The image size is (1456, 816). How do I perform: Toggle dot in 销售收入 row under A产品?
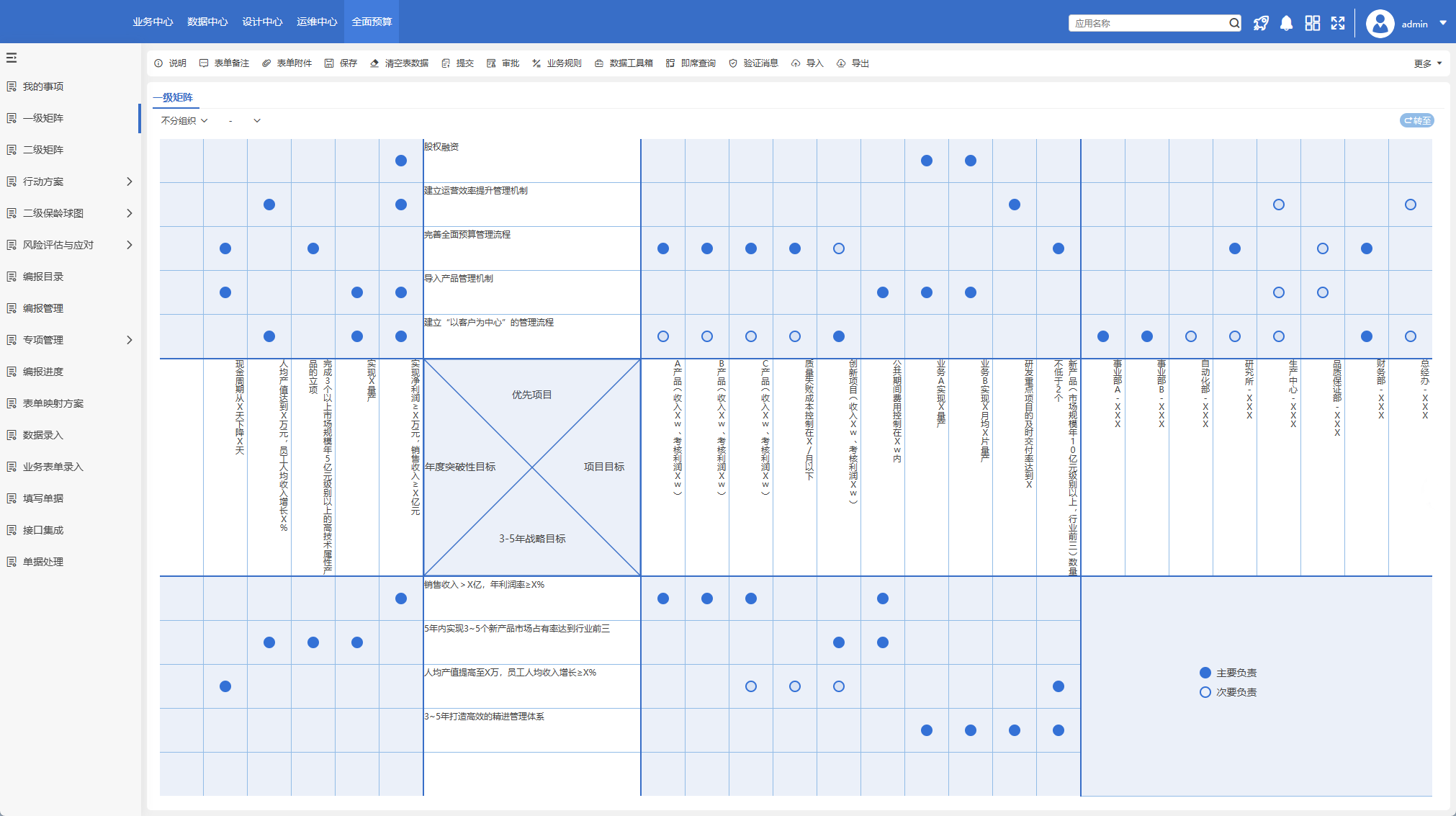(x=663, y=598)
